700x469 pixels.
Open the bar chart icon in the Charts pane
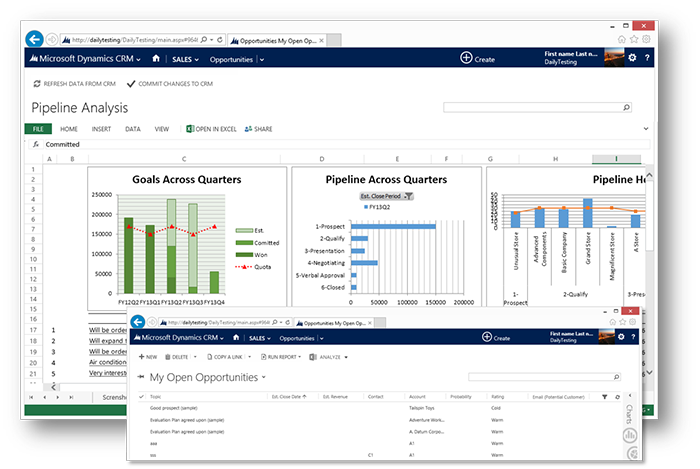[x=630, y=435]
